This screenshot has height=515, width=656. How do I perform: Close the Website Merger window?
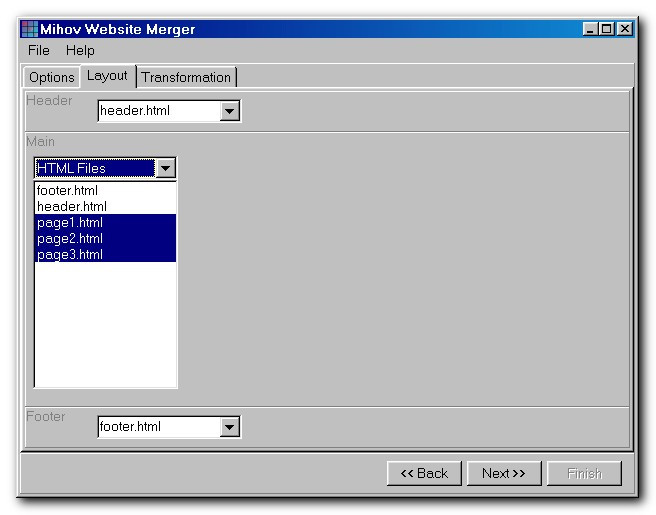coord(625,29)
